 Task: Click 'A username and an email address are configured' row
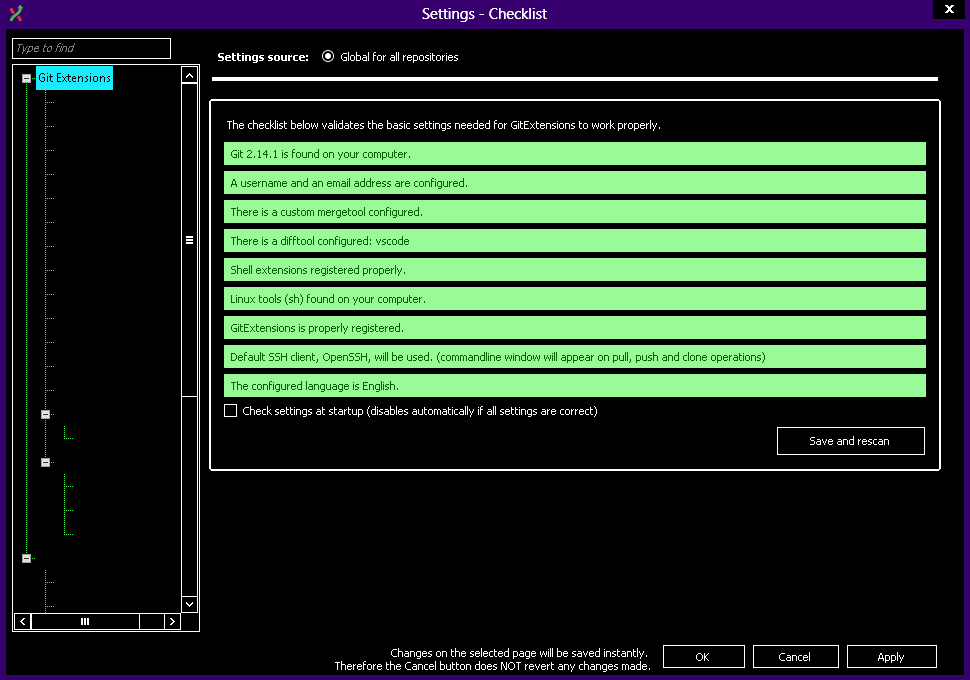click(575, 183)
